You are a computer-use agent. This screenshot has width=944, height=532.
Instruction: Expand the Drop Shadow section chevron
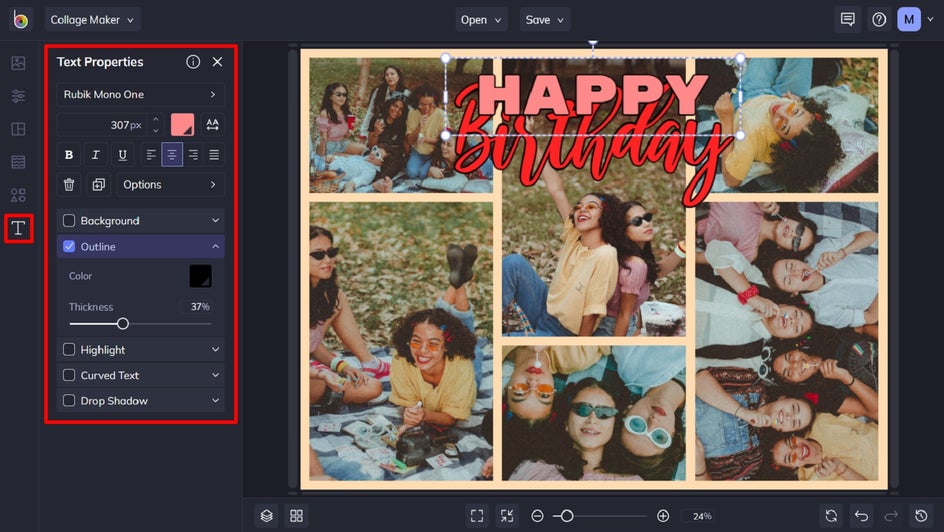(x=215, y=400)
